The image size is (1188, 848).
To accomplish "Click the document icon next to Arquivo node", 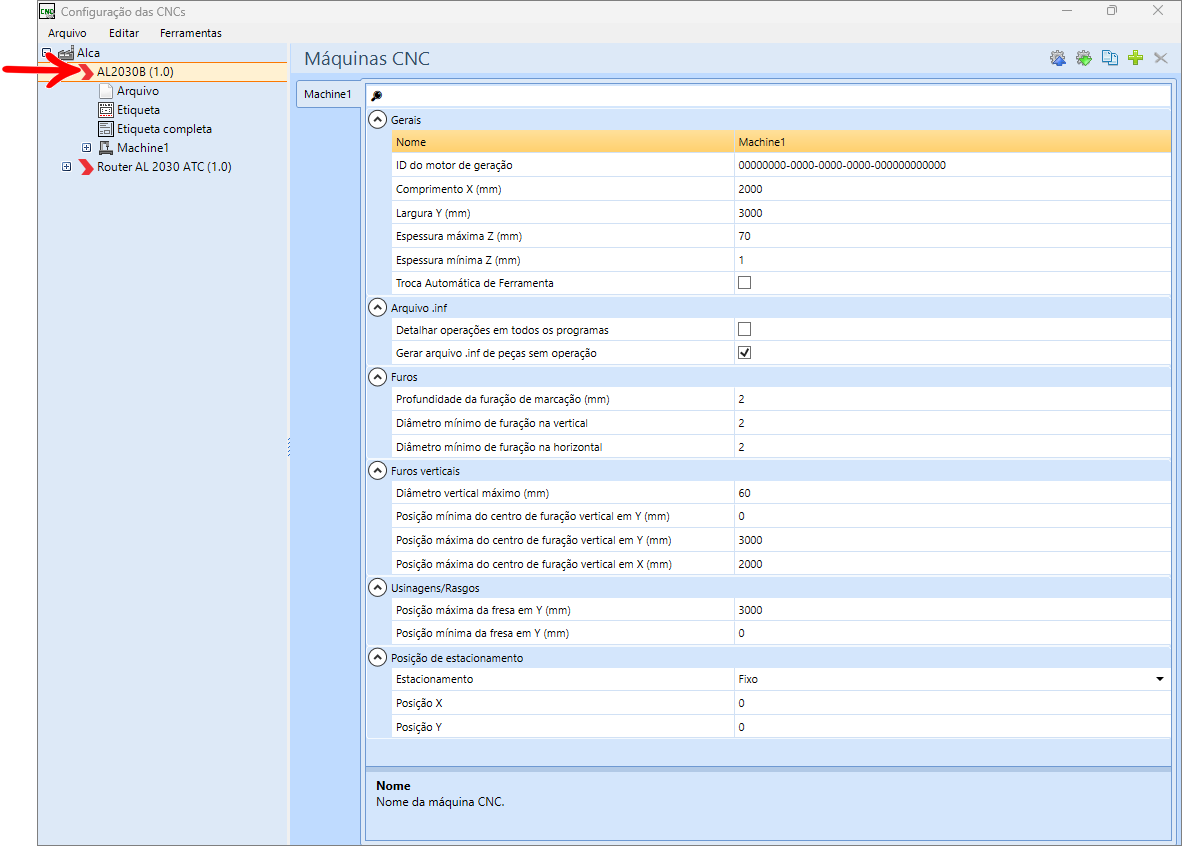I will (x=106, y=91).
